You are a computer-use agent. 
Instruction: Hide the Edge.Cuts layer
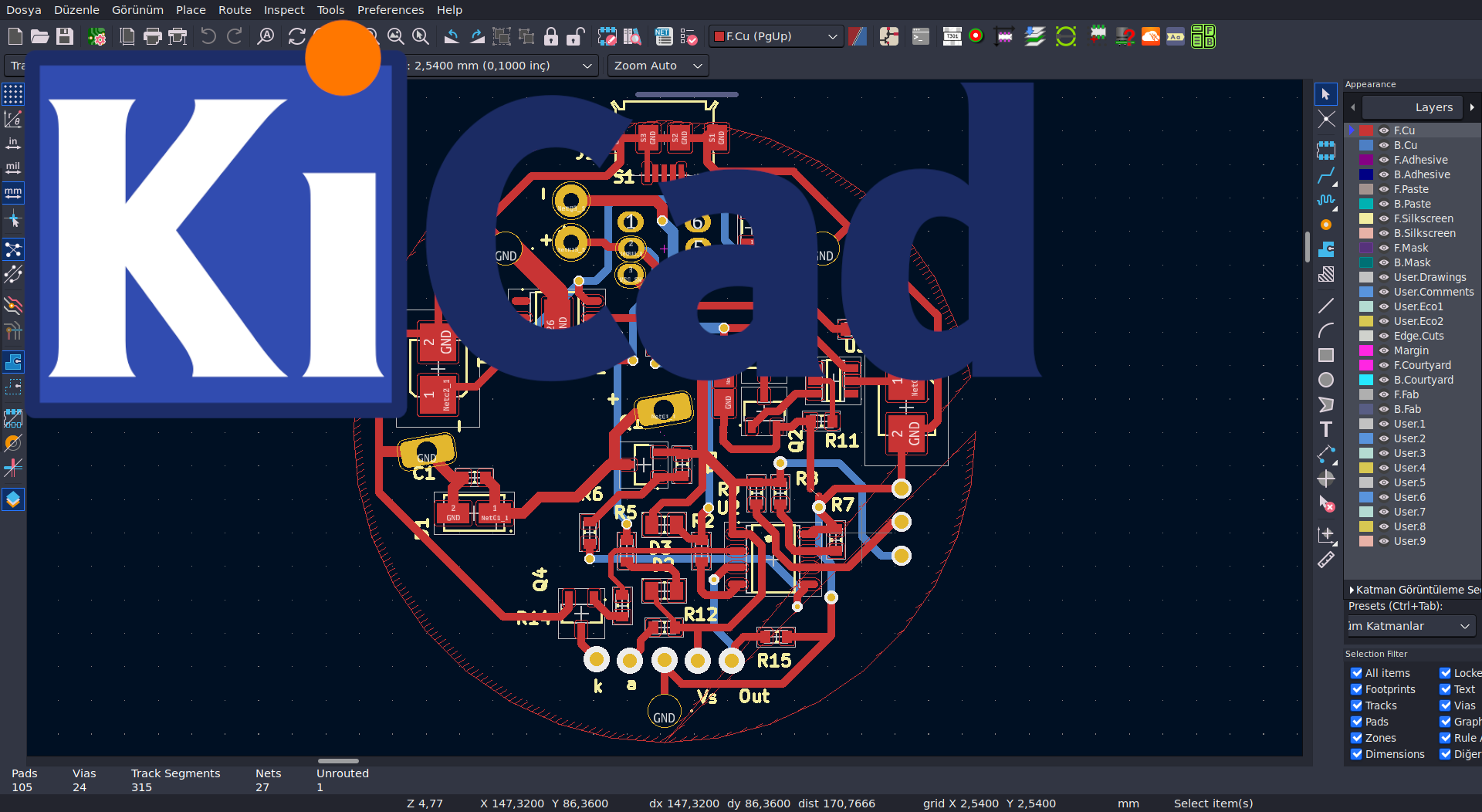pos(1384,336)
